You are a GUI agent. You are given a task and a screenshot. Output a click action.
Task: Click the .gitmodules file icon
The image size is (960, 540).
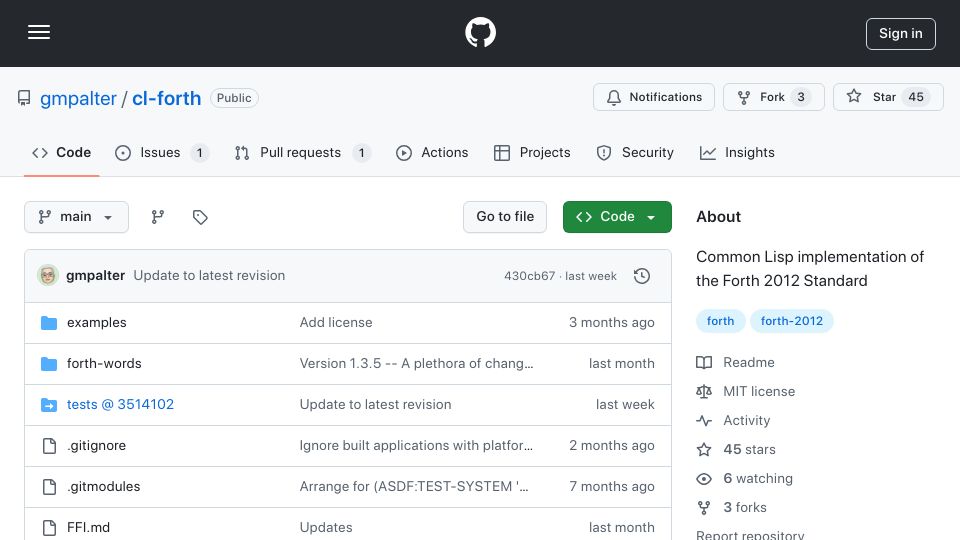(x=49, y=487)
